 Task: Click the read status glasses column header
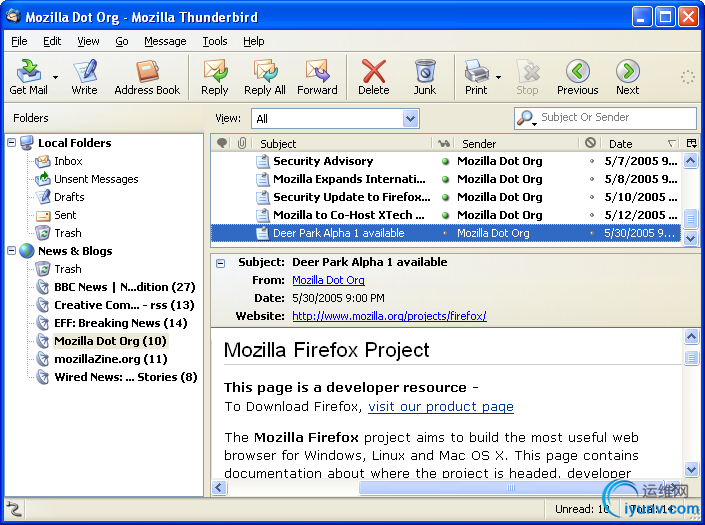[x=444, y=143]
